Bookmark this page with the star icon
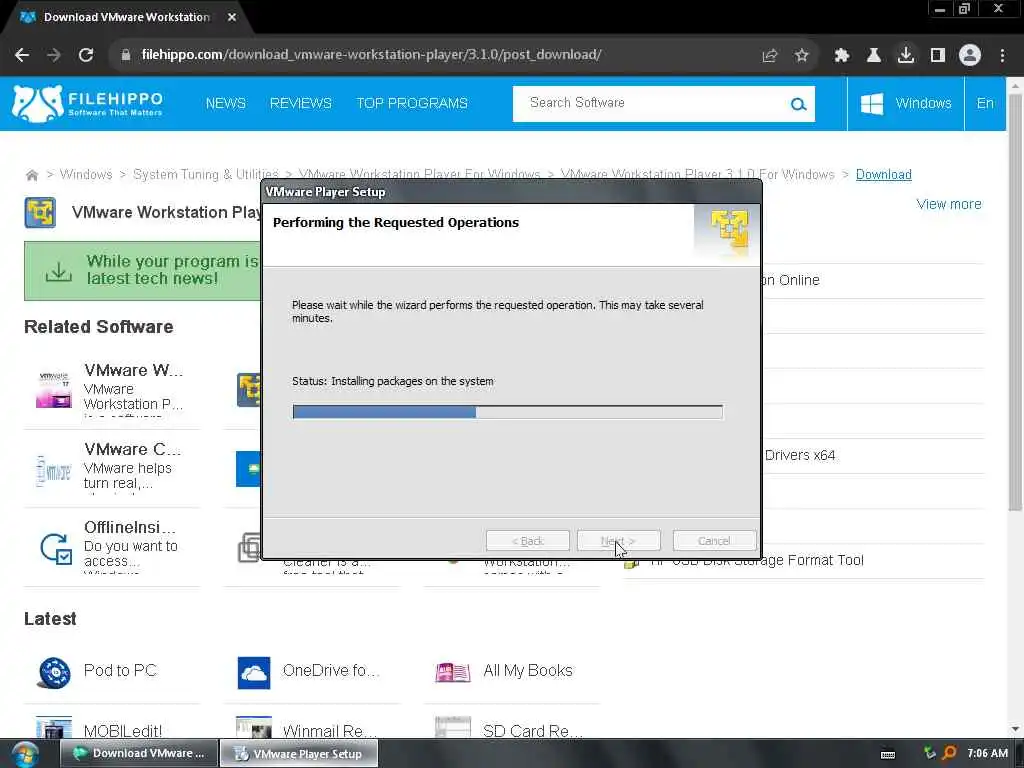1024x768 pixels. tap(802, 56)
